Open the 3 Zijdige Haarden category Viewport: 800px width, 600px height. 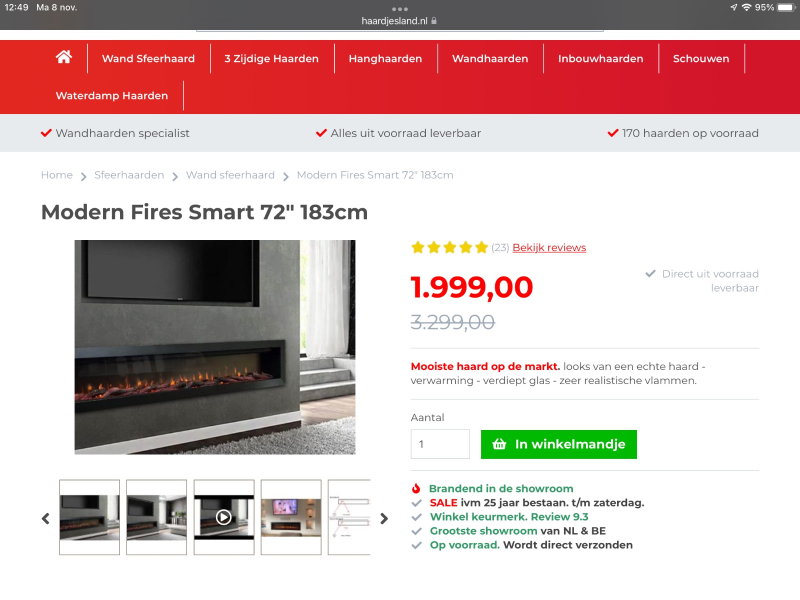(271, 59)
